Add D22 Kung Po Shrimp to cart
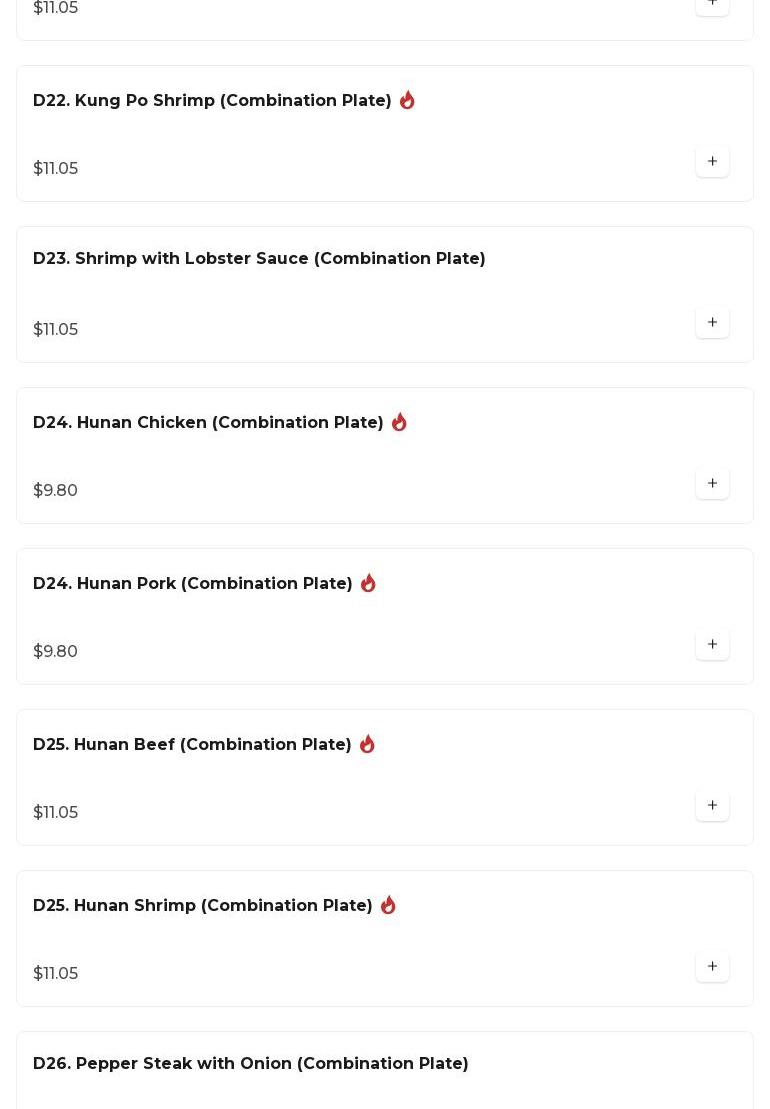The image size is (770, 1109). point(712,162)
